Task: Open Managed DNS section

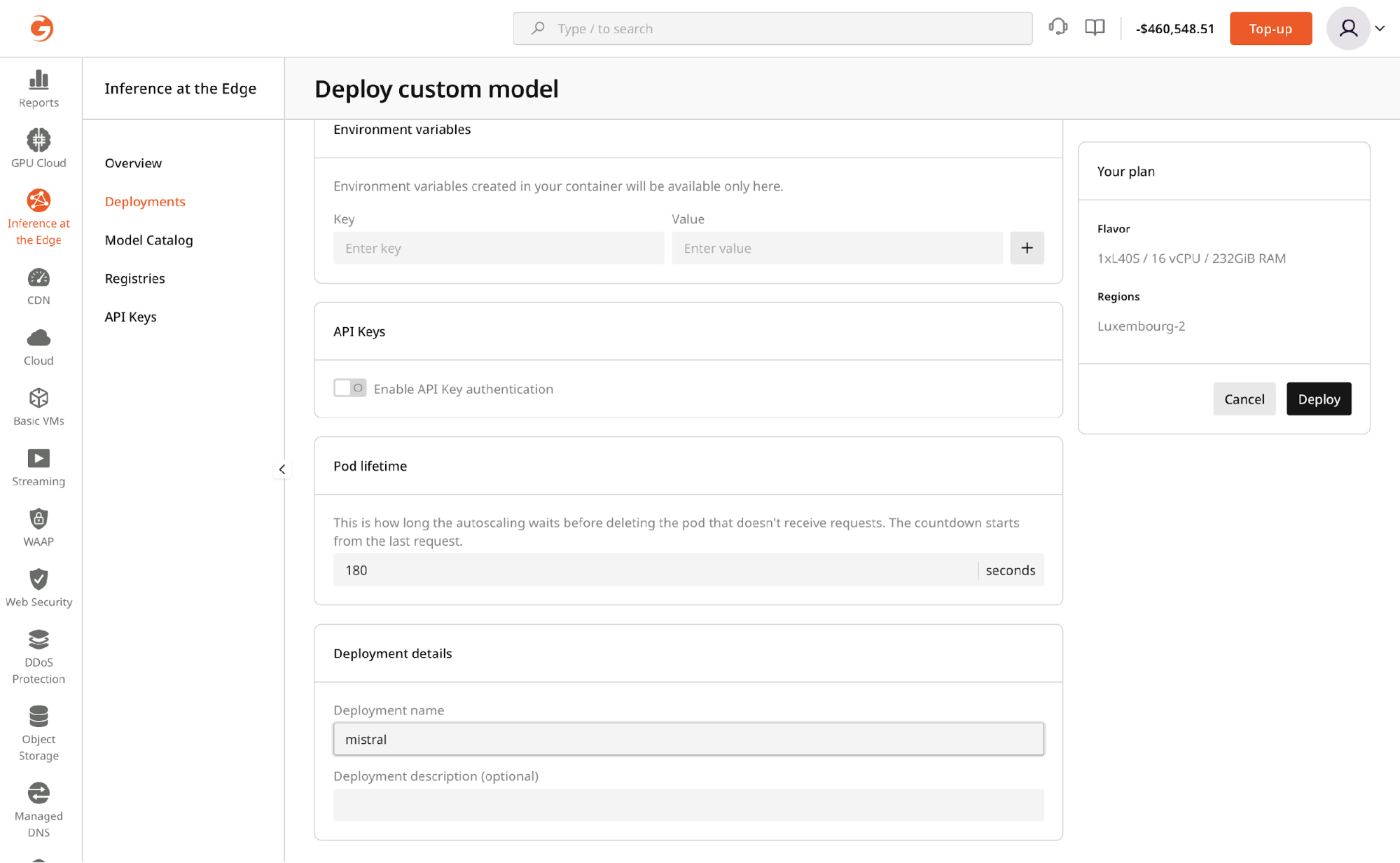Action: 39,810
